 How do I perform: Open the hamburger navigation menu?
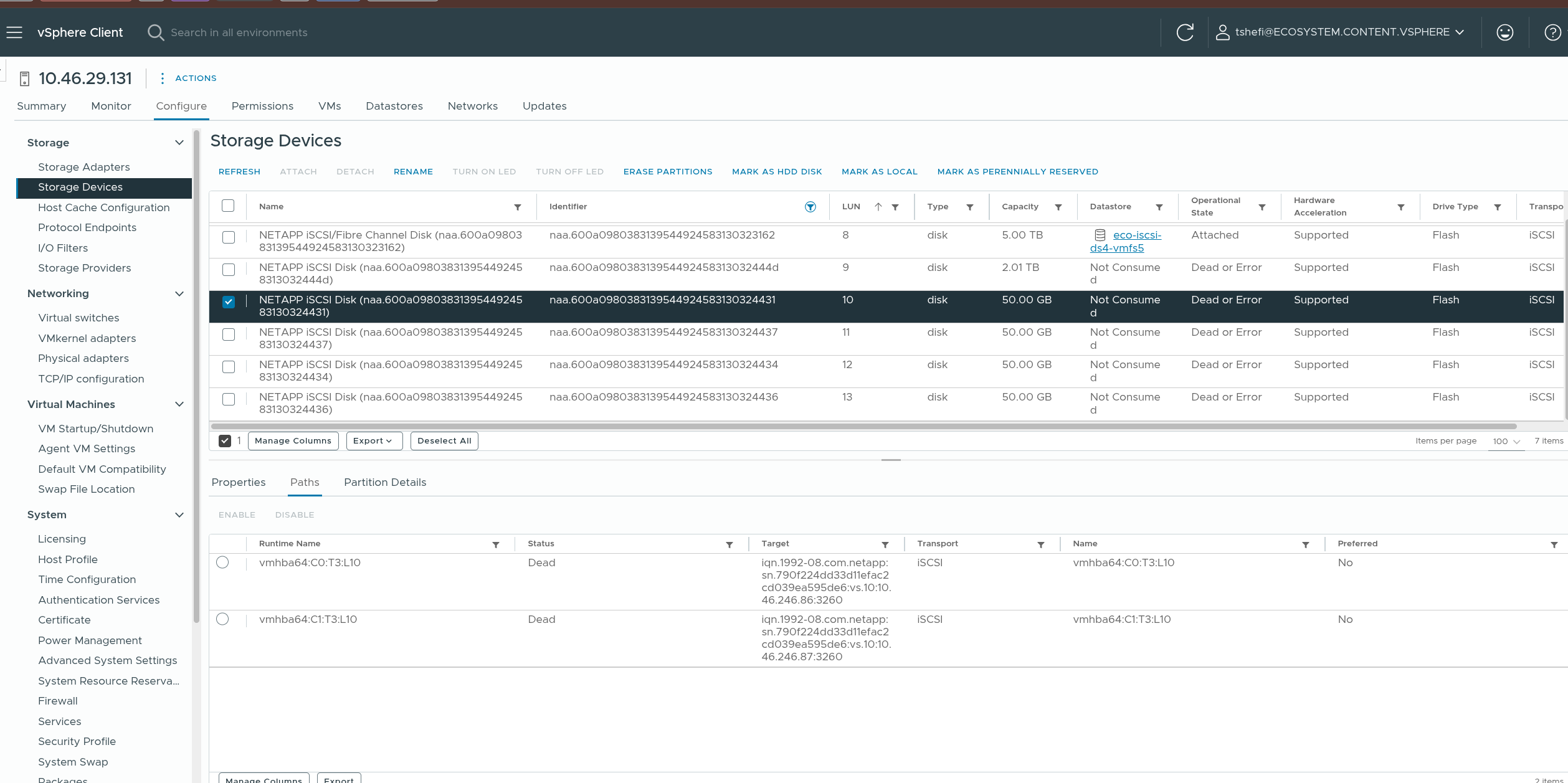[14, 32]
